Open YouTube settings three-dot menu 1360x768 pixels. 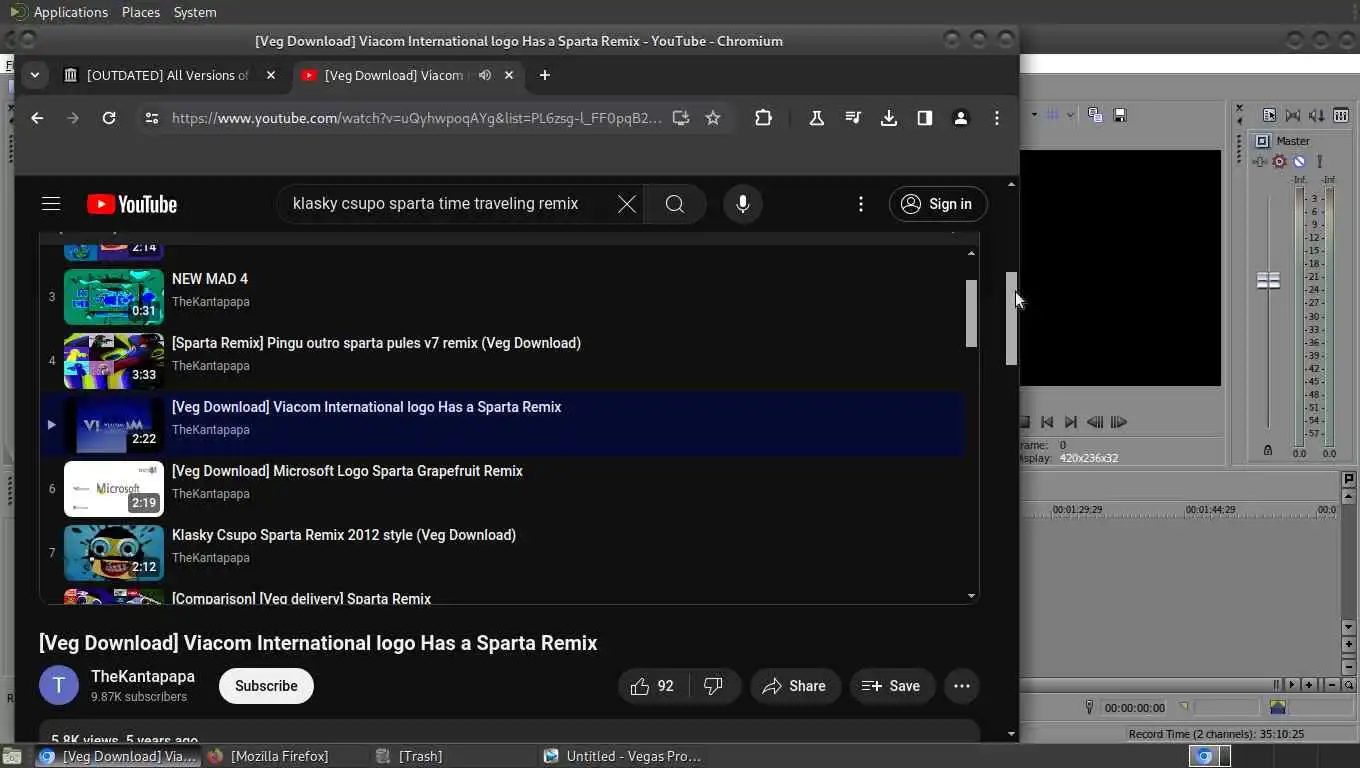(x=861, y=204)
